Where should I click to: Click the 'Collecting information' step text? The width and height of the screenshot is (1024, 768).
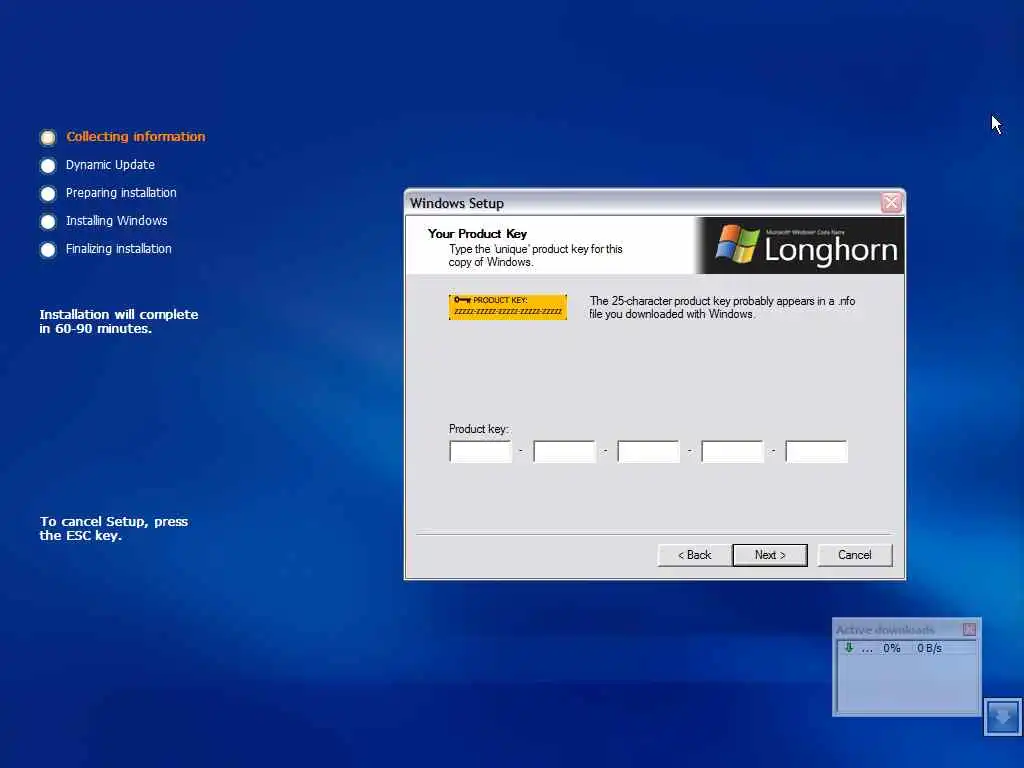click(x=136, y=136)
